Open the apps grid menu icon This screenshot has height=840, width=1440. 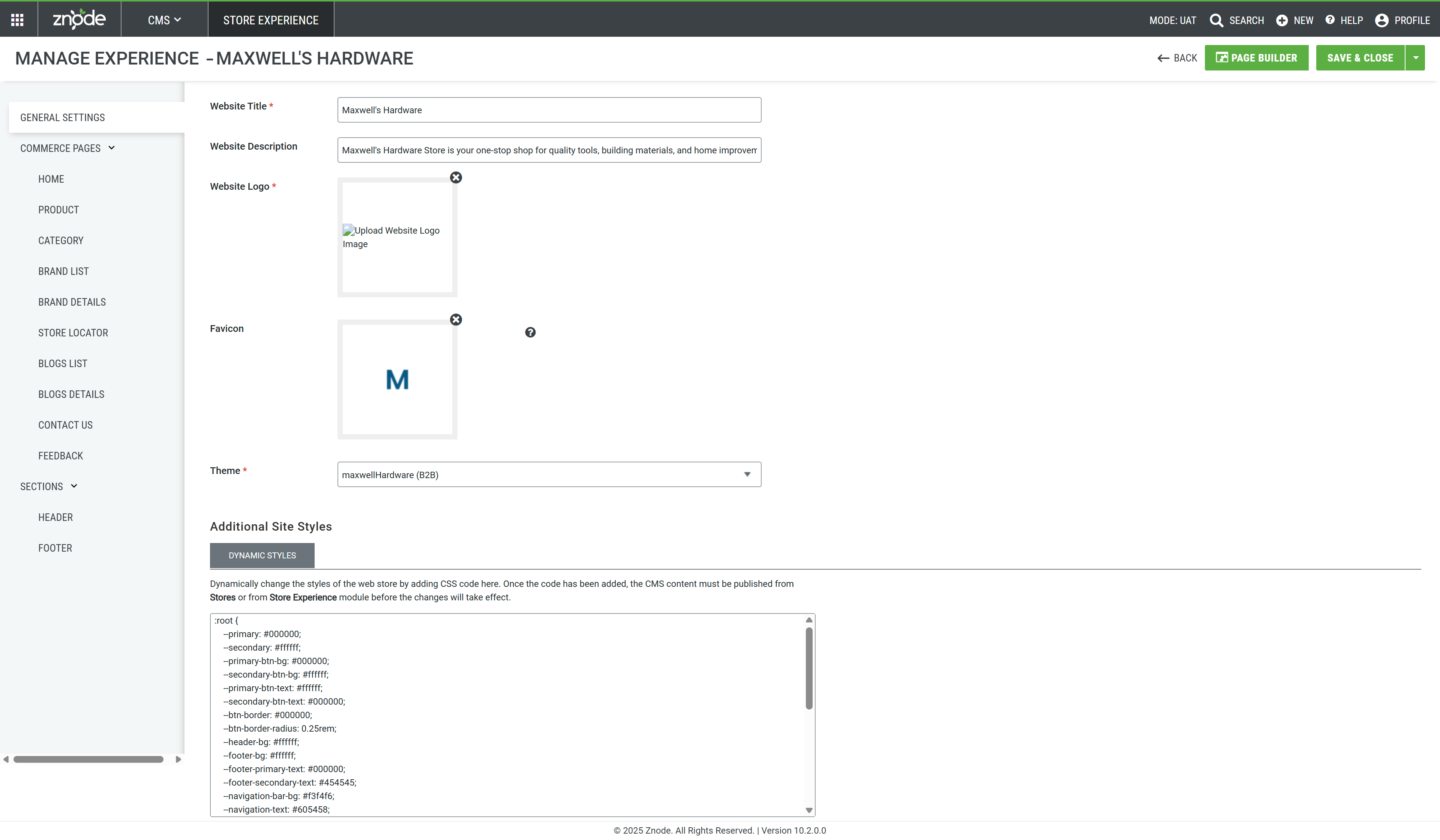(x=17, y=20)
